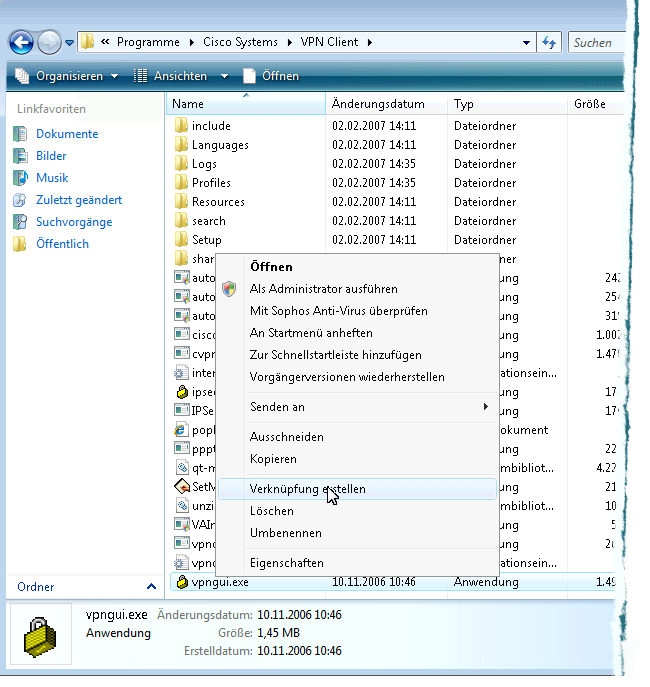Click the Bilder icon in favorites pane

[x=21, y=156]
